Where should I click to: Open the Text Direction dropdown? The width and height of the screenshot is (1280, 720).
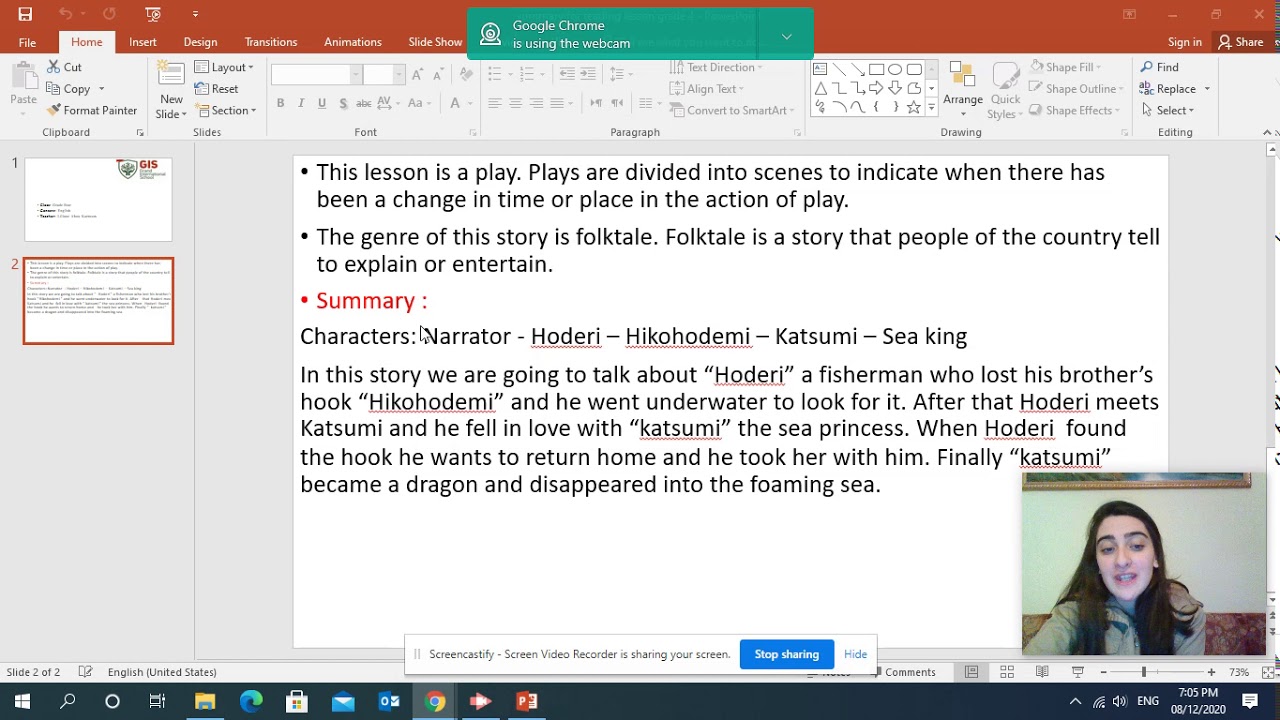pos(716,67)
